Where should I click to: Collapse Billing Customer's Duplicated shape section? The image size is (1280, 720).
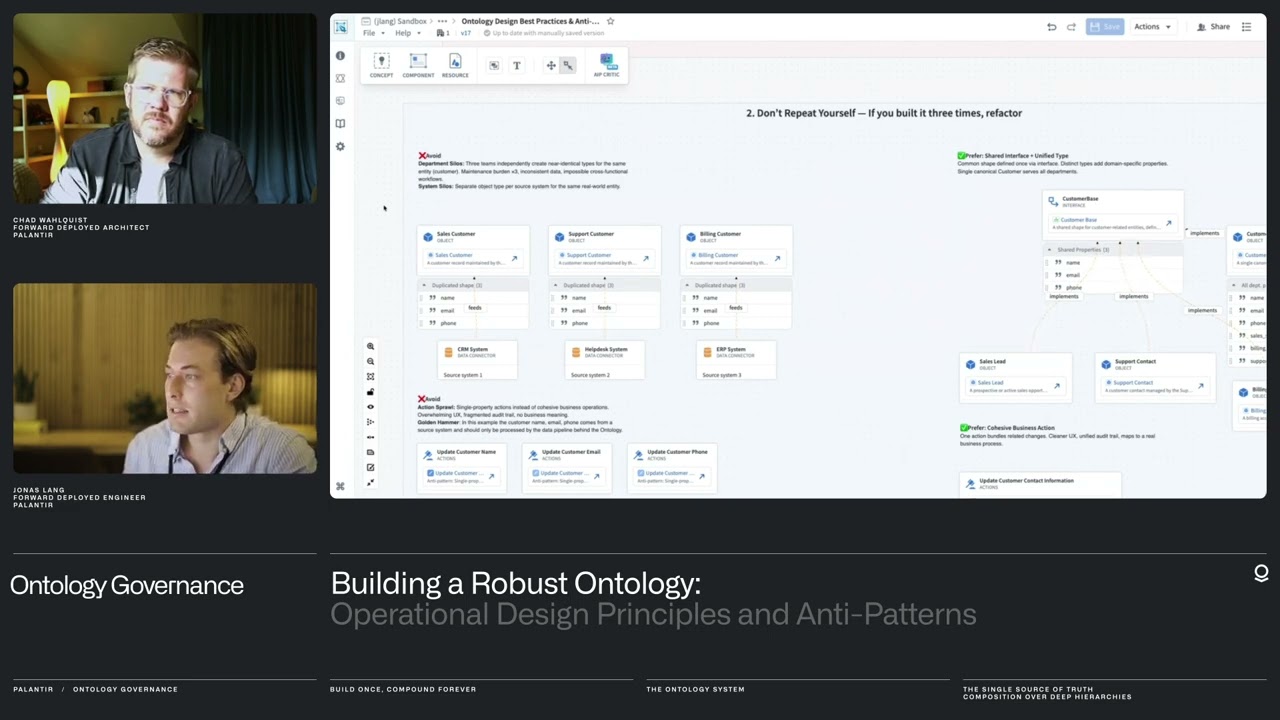[x=687, y=286]
